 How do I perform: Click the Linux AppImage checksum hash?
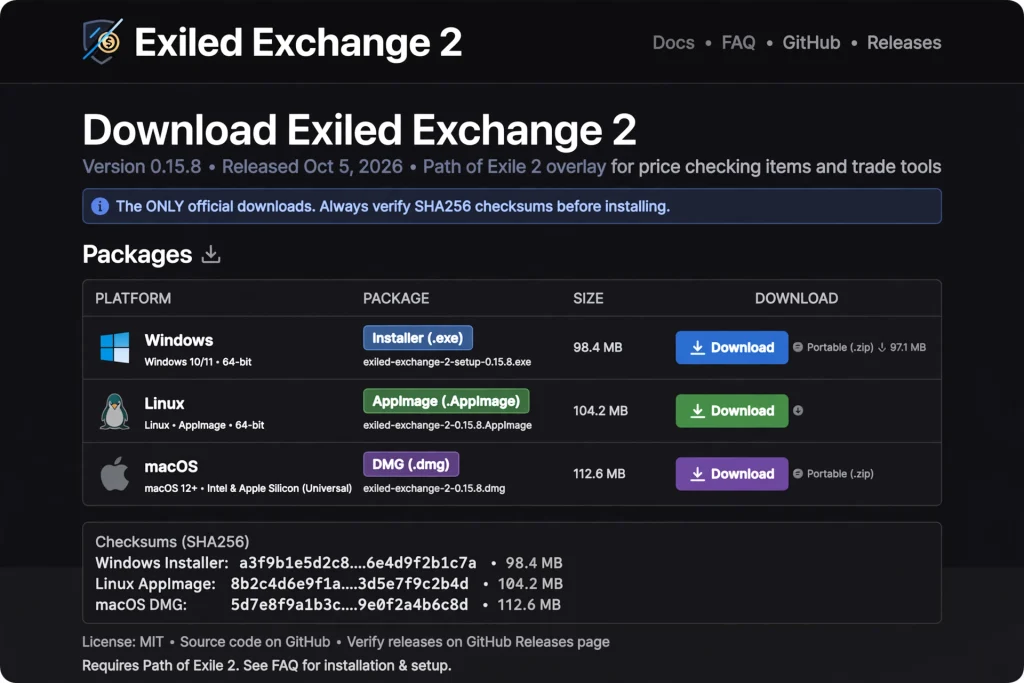[349, 584]
